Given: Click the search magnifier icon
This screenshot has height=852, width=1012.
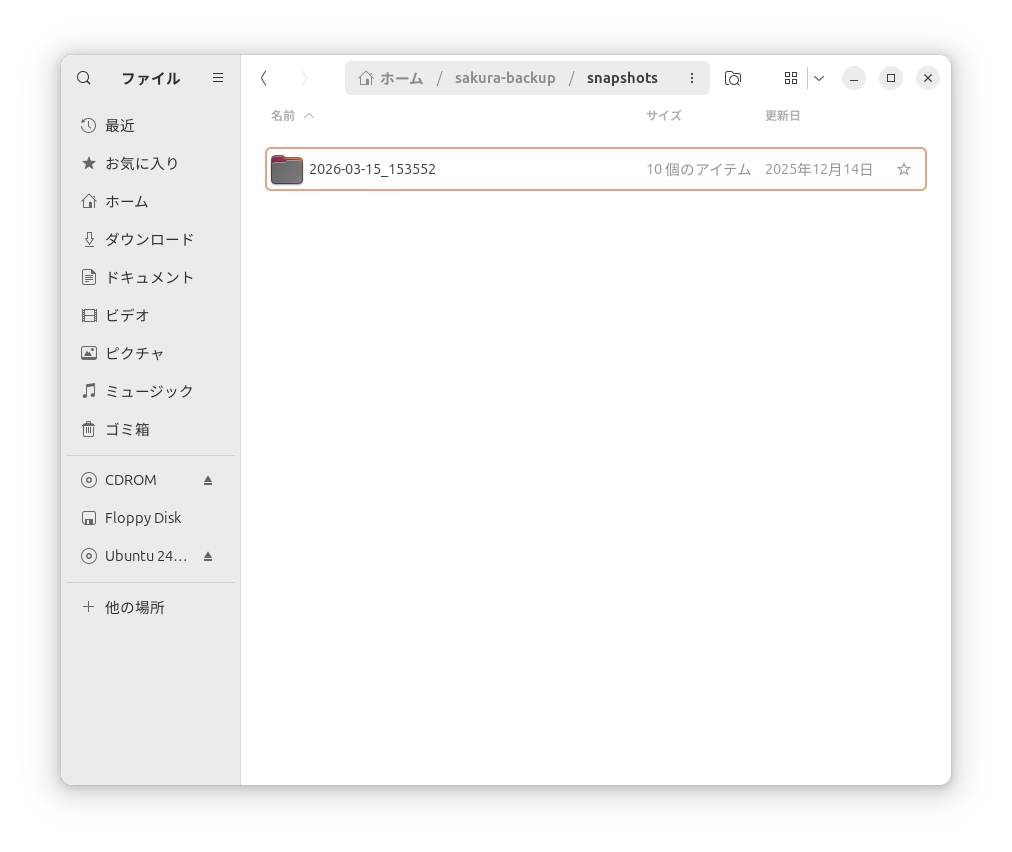Looking at the screenshot, I should (84, 78).
